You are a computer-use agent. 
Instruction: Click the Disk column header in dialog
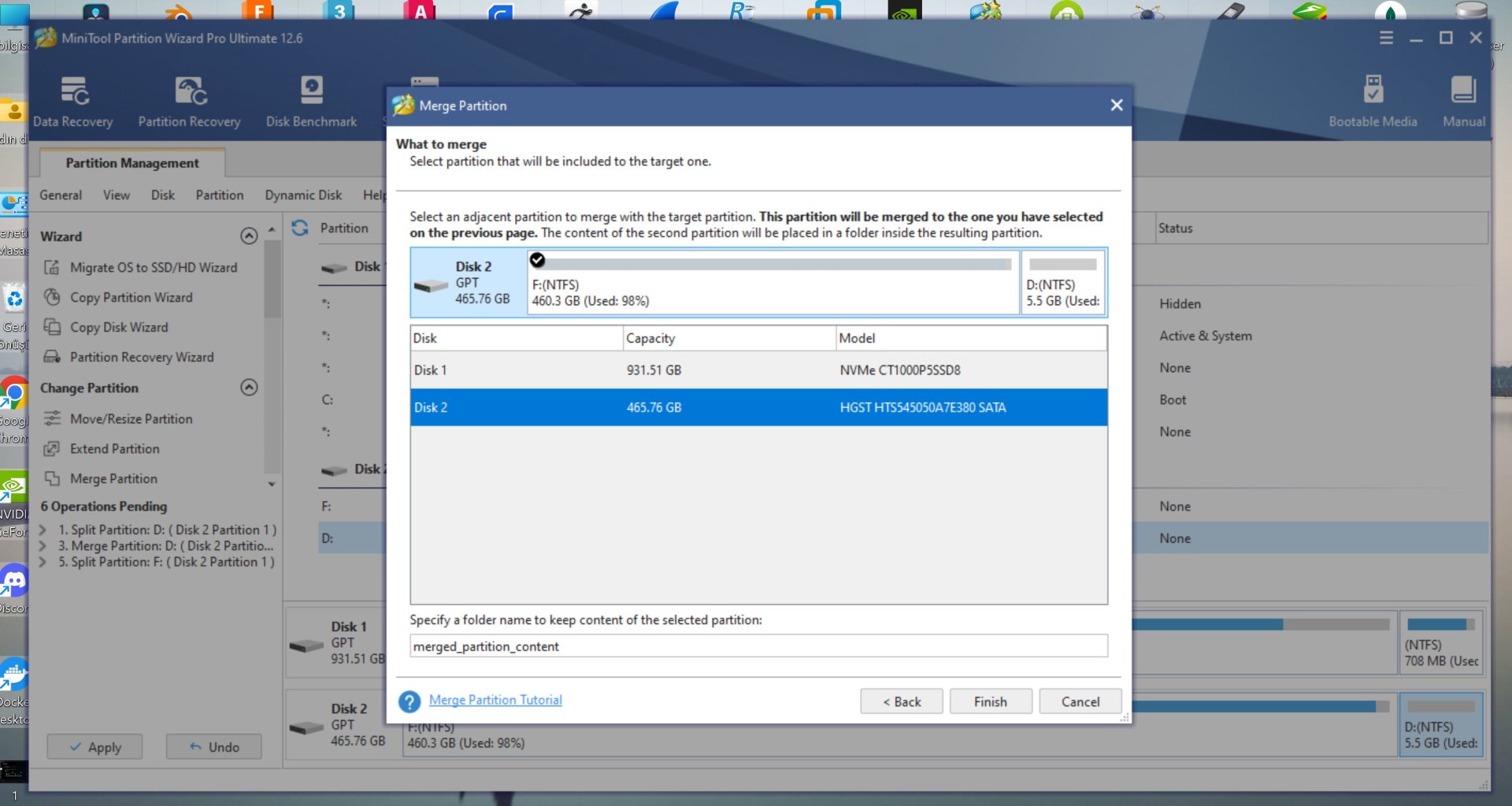point(517,338)
